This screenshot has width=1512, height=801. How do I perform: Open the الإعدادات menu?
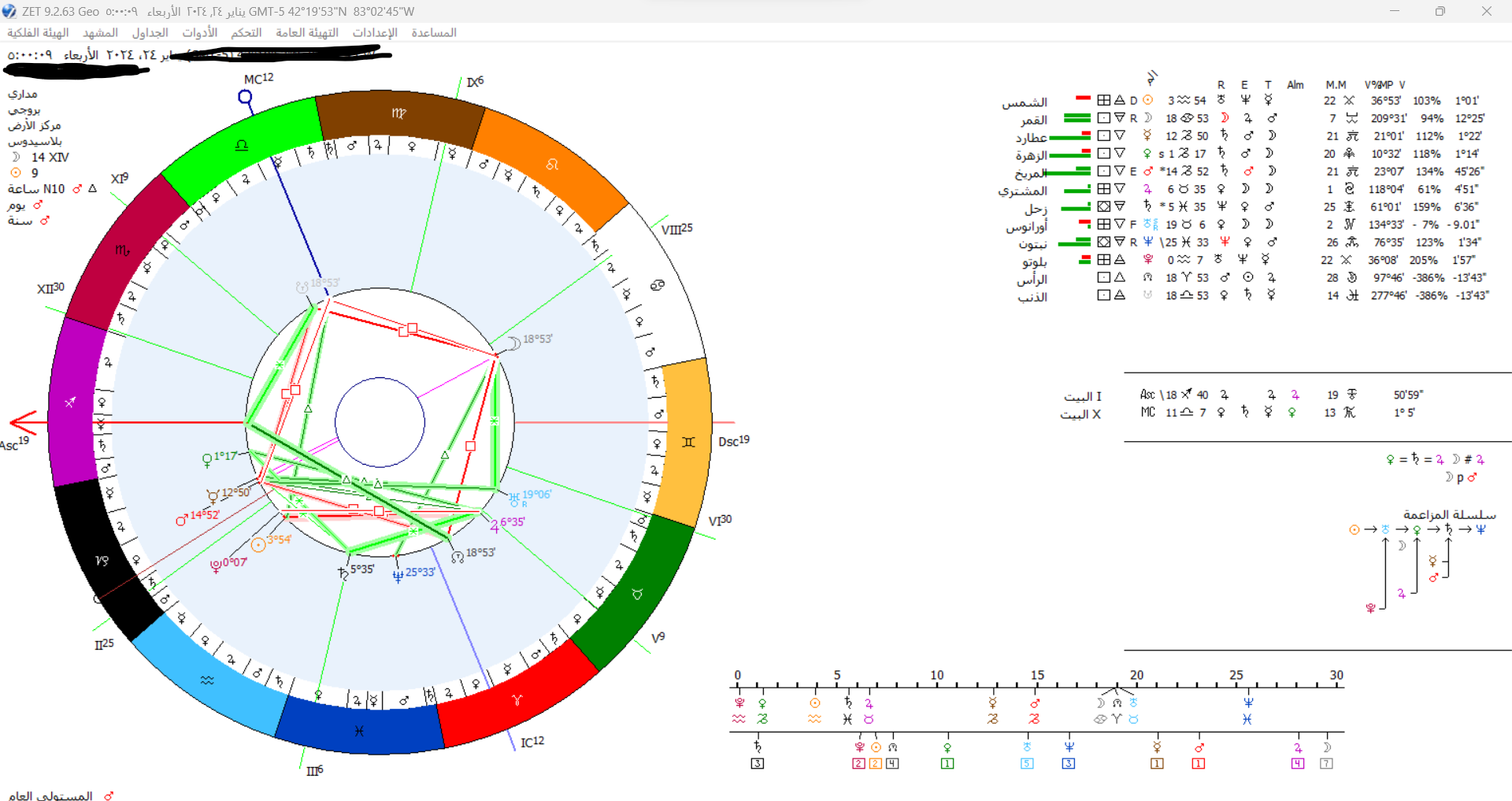(x=374, y=32)
